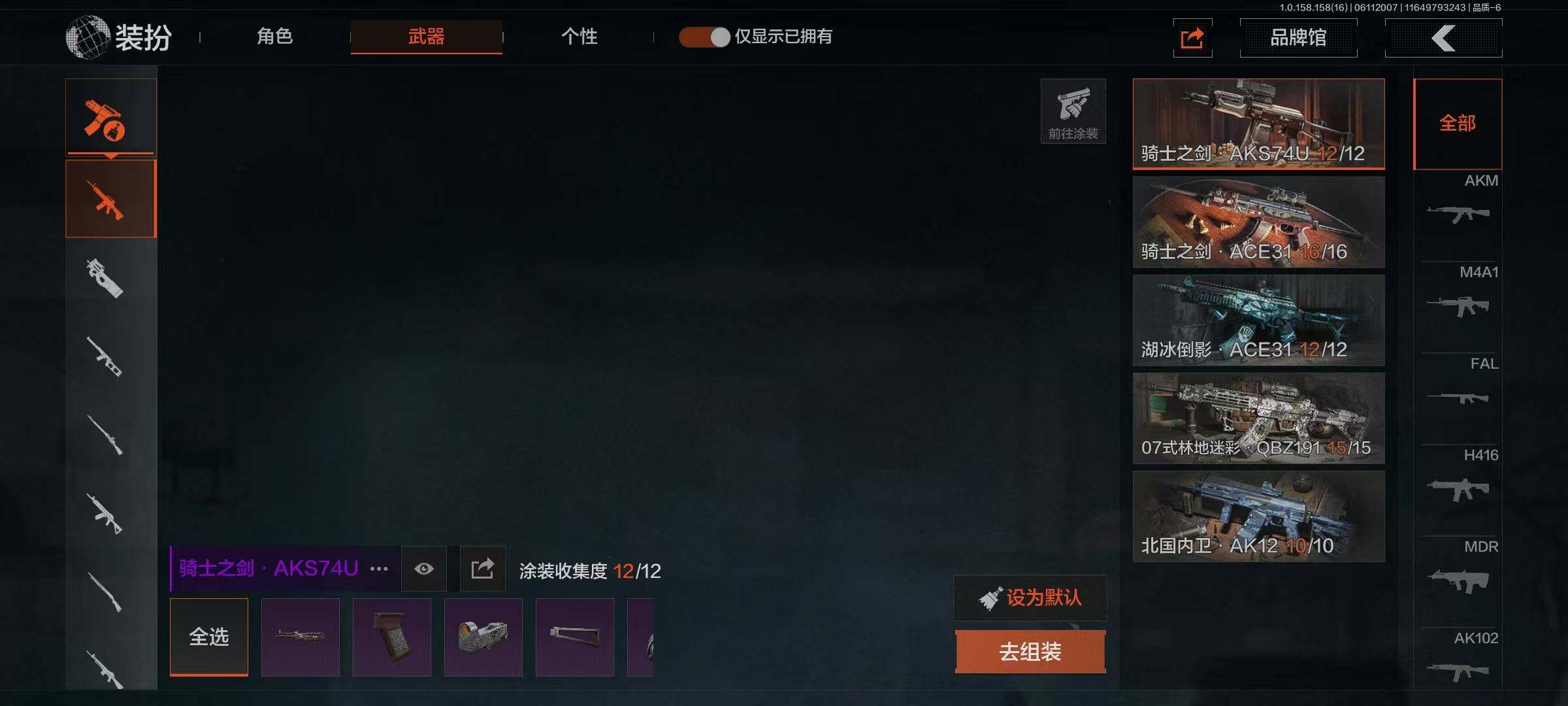Click the 设为默认 button
1568x706 pixels.
pos(1030,597)
